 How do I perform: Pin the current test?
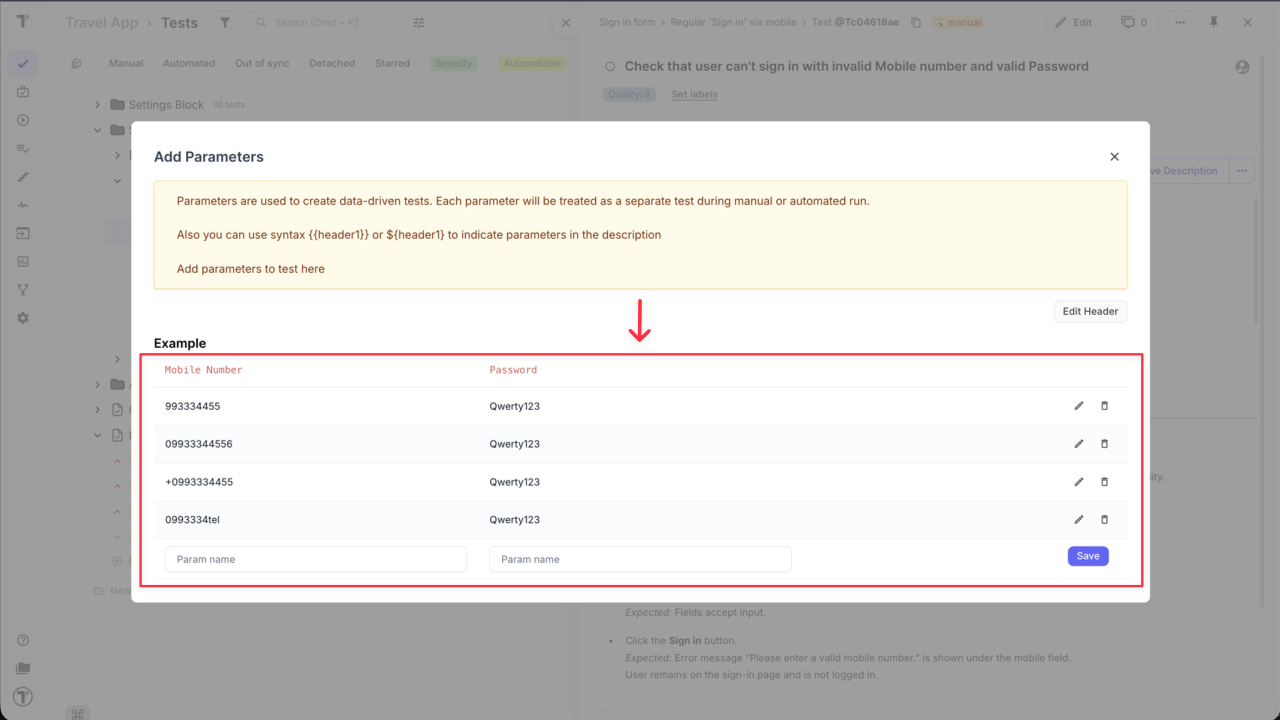point(1213,21)
